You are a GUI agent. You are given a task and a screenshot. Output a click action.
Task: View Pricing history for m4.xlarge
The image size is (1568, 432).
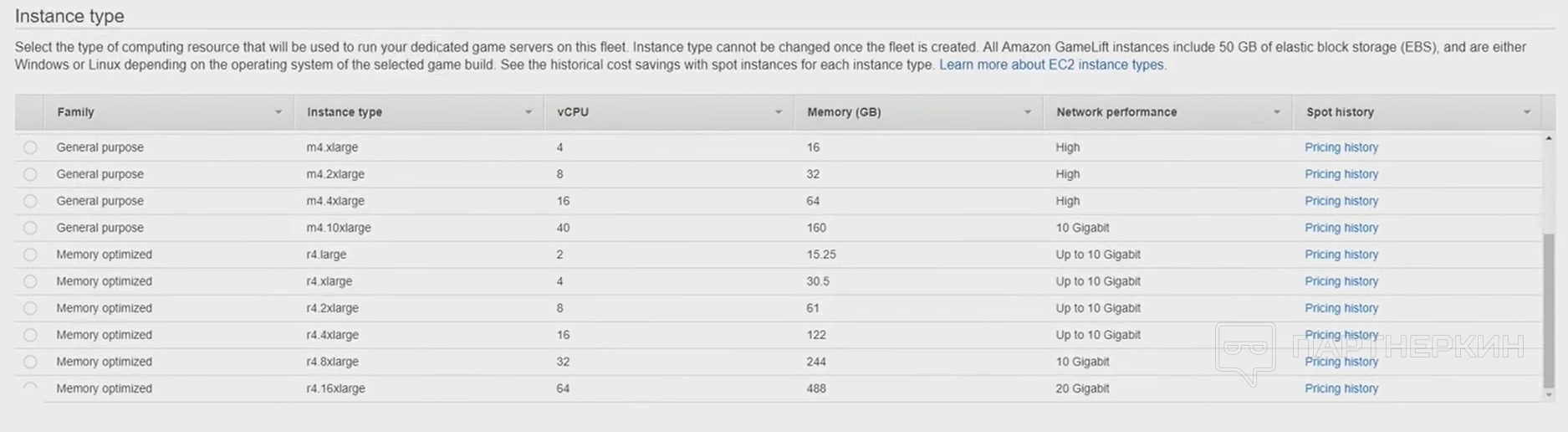1341,147
